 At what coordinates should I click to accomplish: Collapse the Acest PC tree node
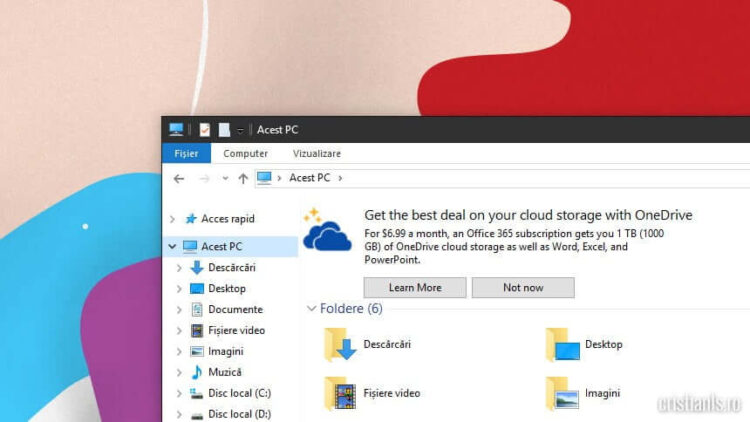pos(173,246)
